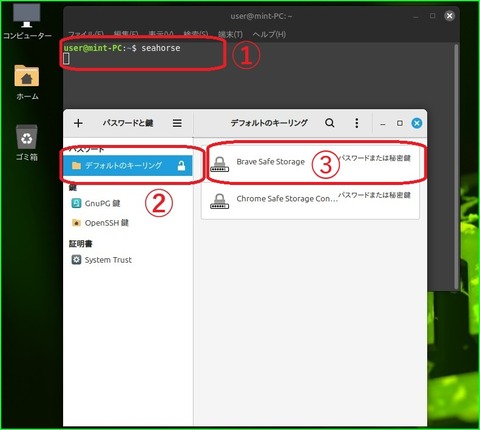
Task: Click the terminal command line with seahorse
Action: click(x=122, y=48)
